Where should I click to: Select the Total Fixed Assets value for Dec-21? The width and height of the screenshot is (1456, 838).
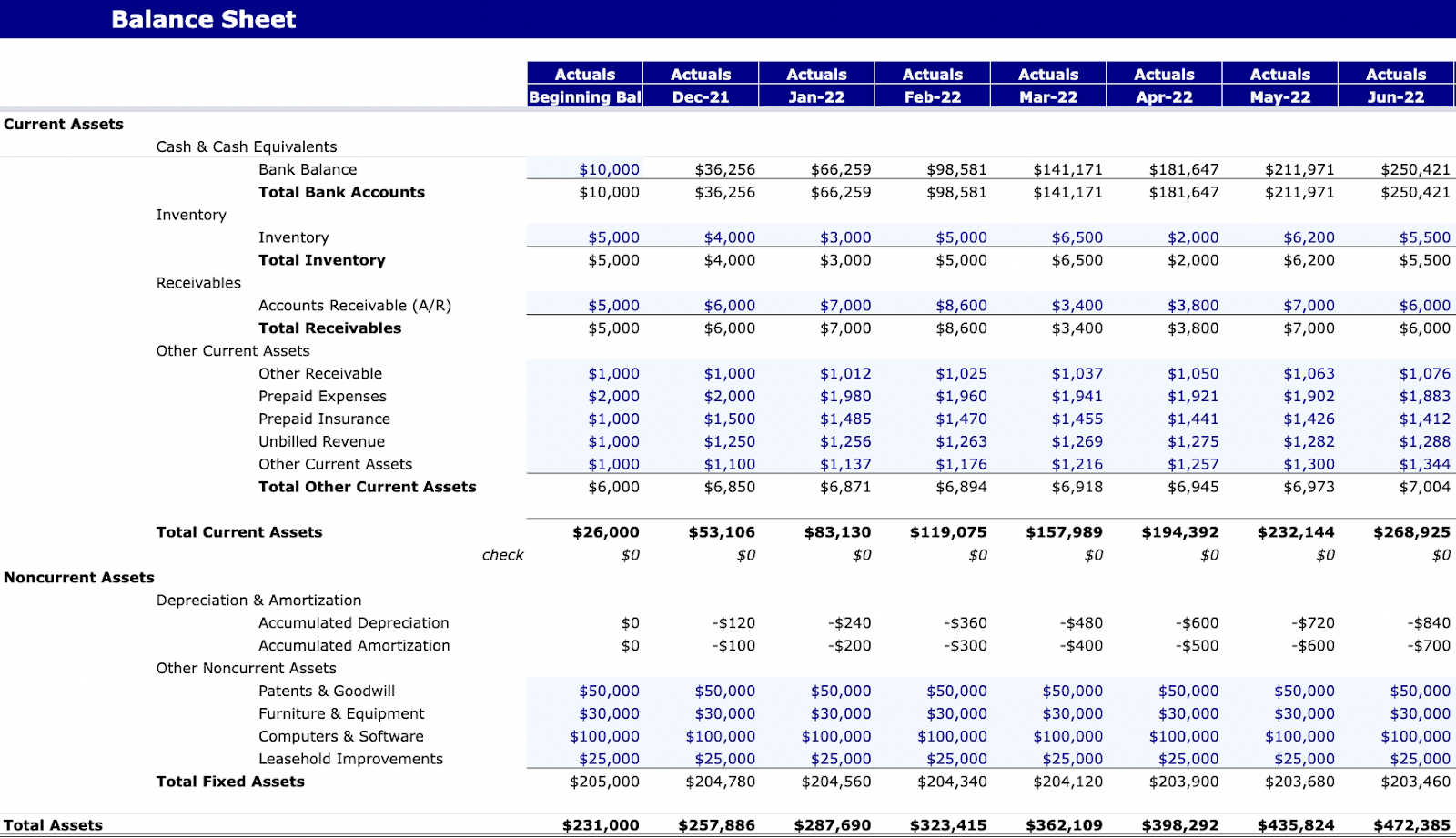coord(720,781)
